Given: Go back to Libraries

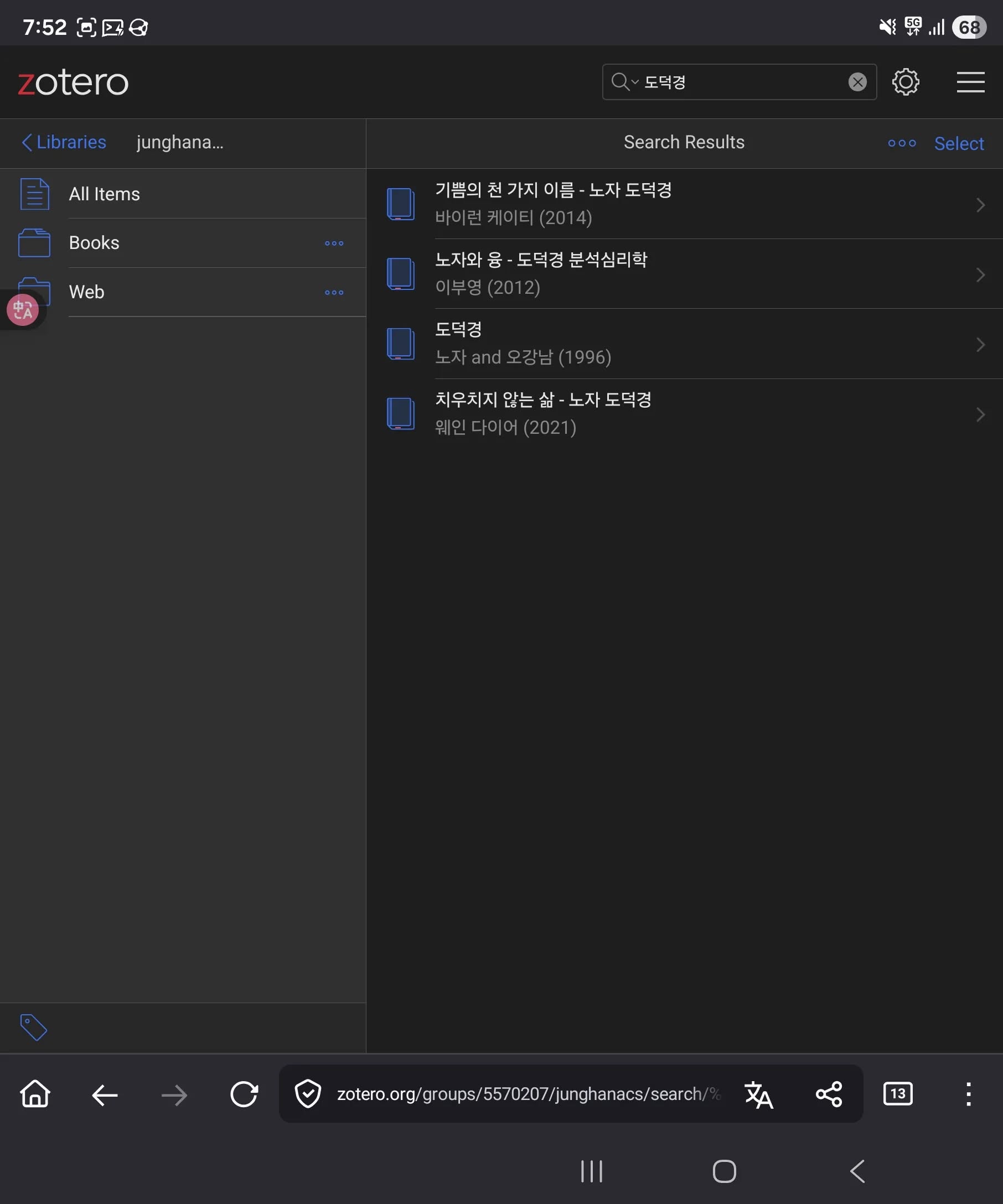Looking at the screenshot, I should click(x=64, y=142).
